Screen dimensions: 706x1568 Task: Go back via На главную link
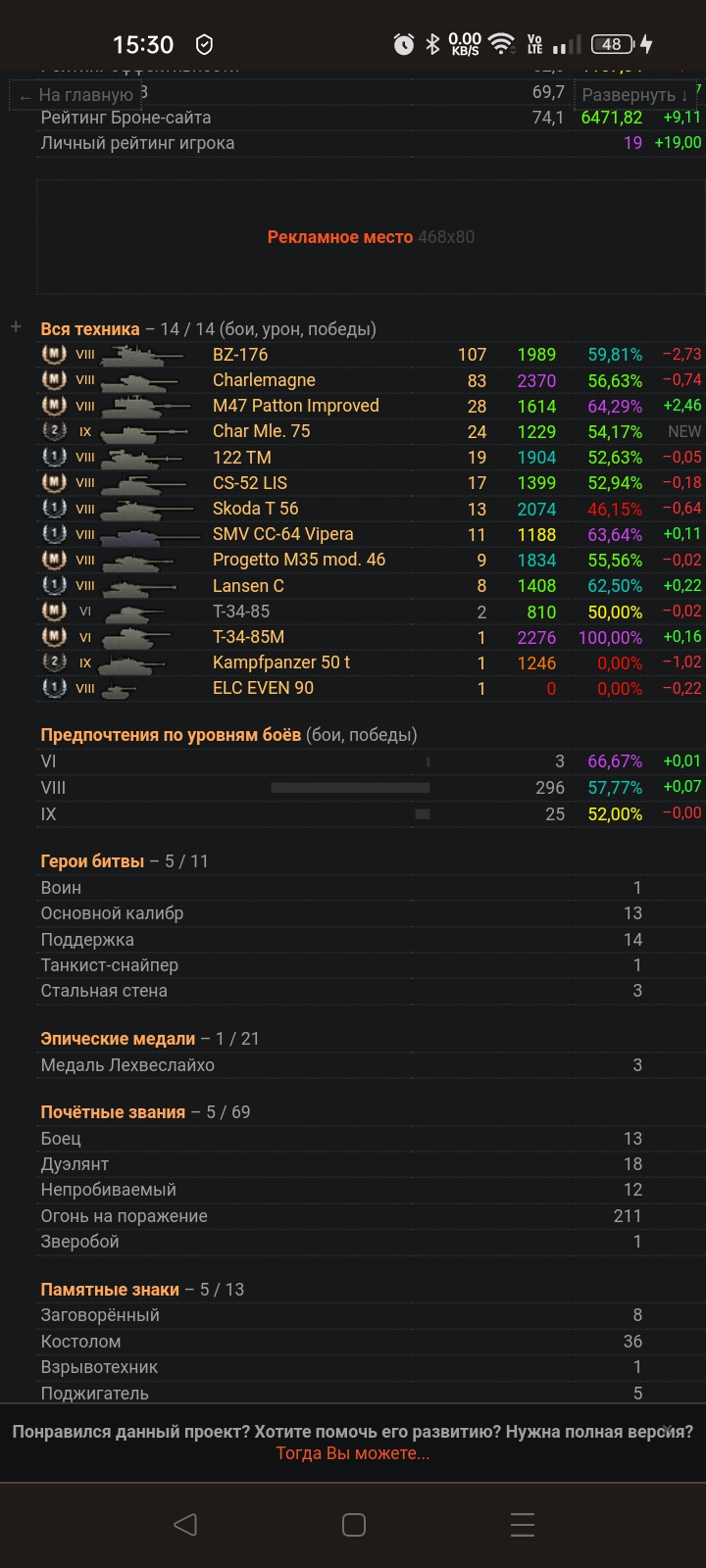pyautogui.click(x=76, y=96)
